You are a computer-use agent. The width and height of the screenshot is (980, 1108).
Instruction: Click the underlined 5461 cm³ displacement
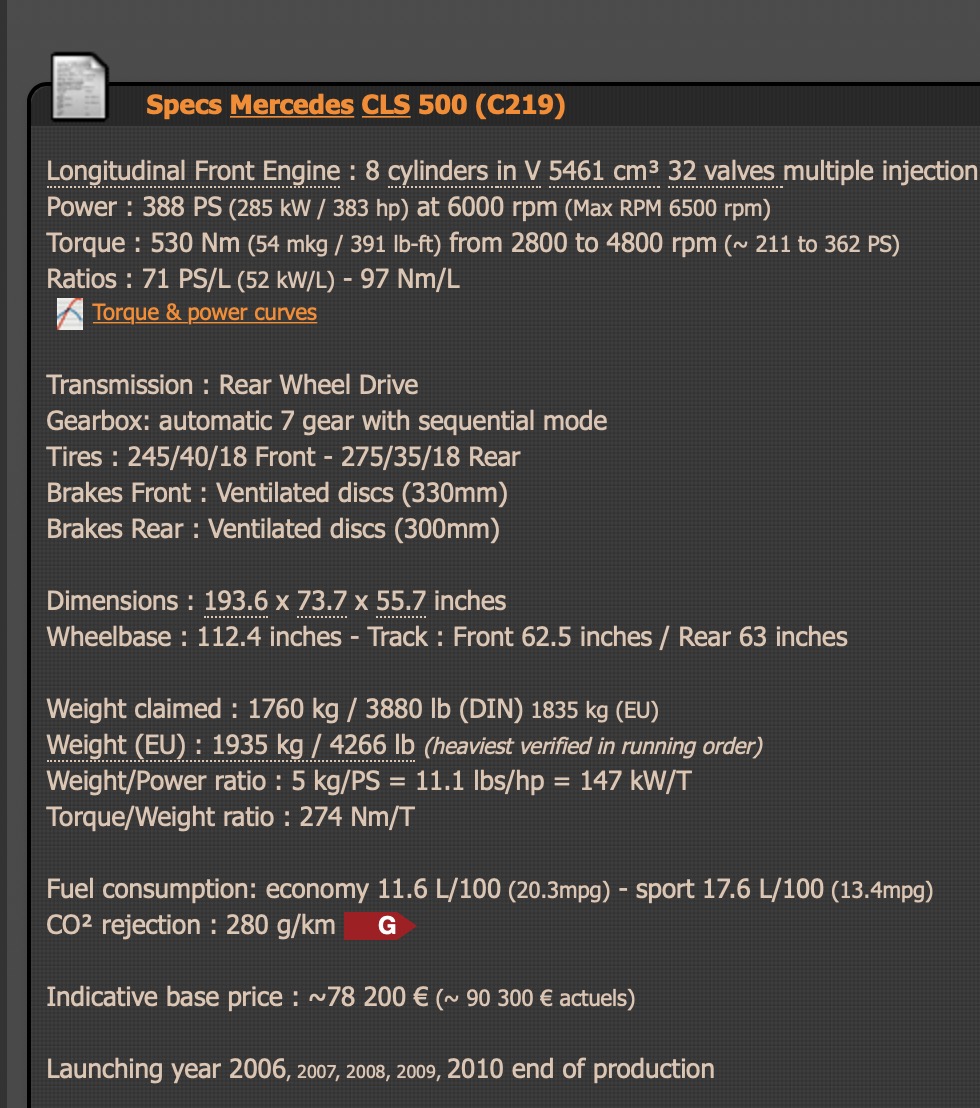point(604,171)
